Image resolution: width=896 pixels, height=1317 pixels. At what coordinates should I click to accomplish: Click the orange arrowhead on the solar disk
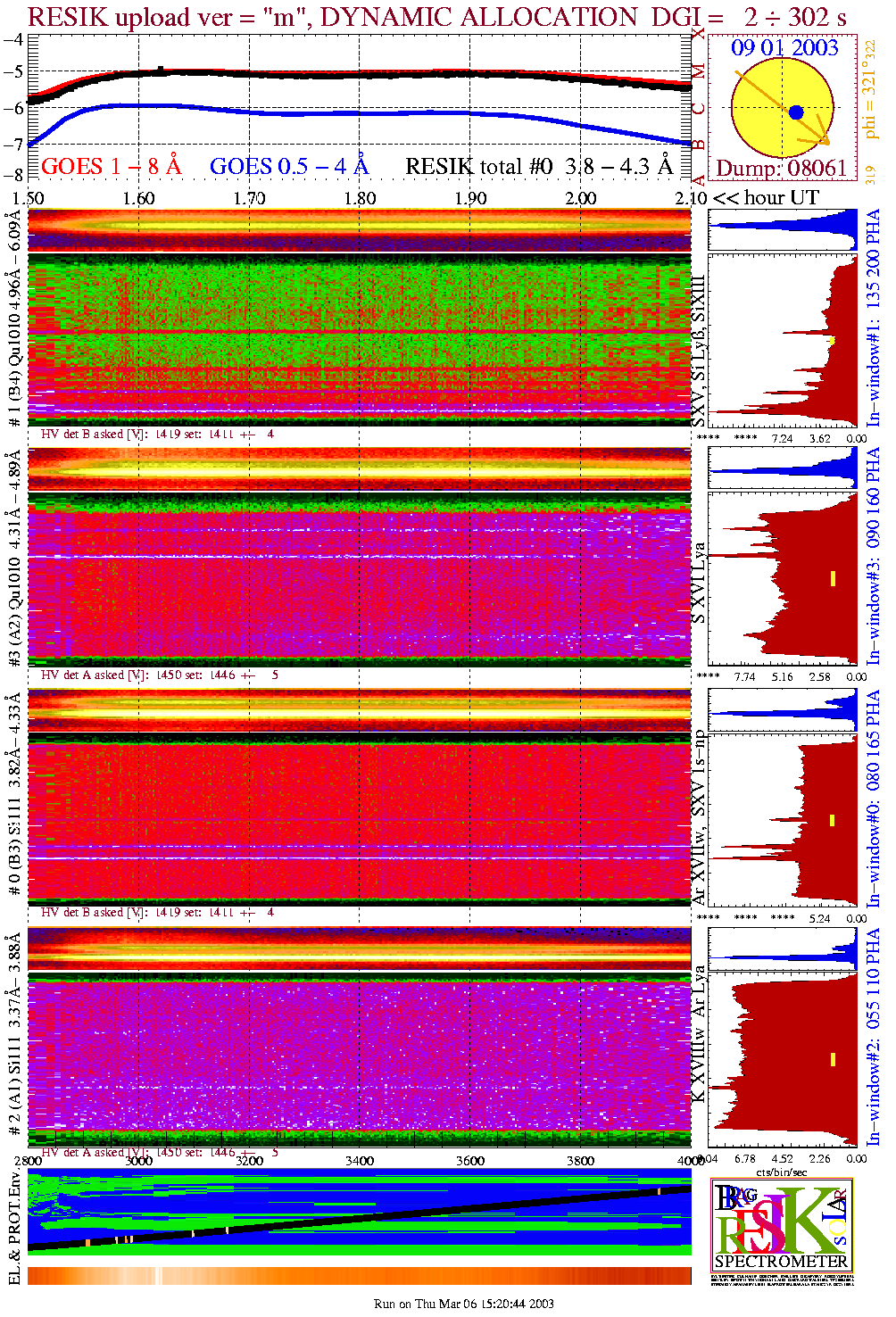[x=824, y=139]
